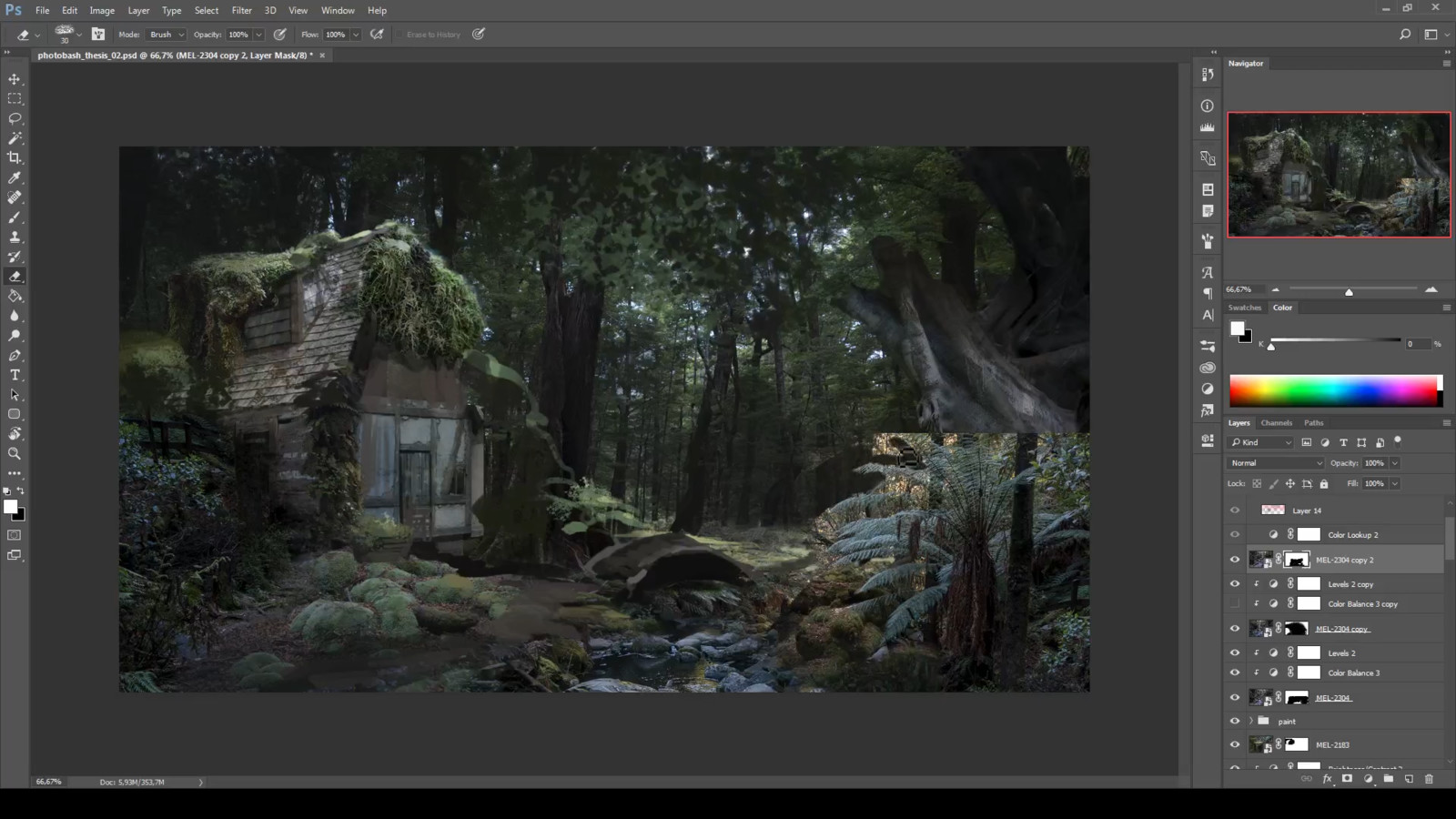Image resolution: width=1456 pixels, height=819 pixels.
Task: Show Color Balance 3 copy layer
Action: click(1235, 604)
